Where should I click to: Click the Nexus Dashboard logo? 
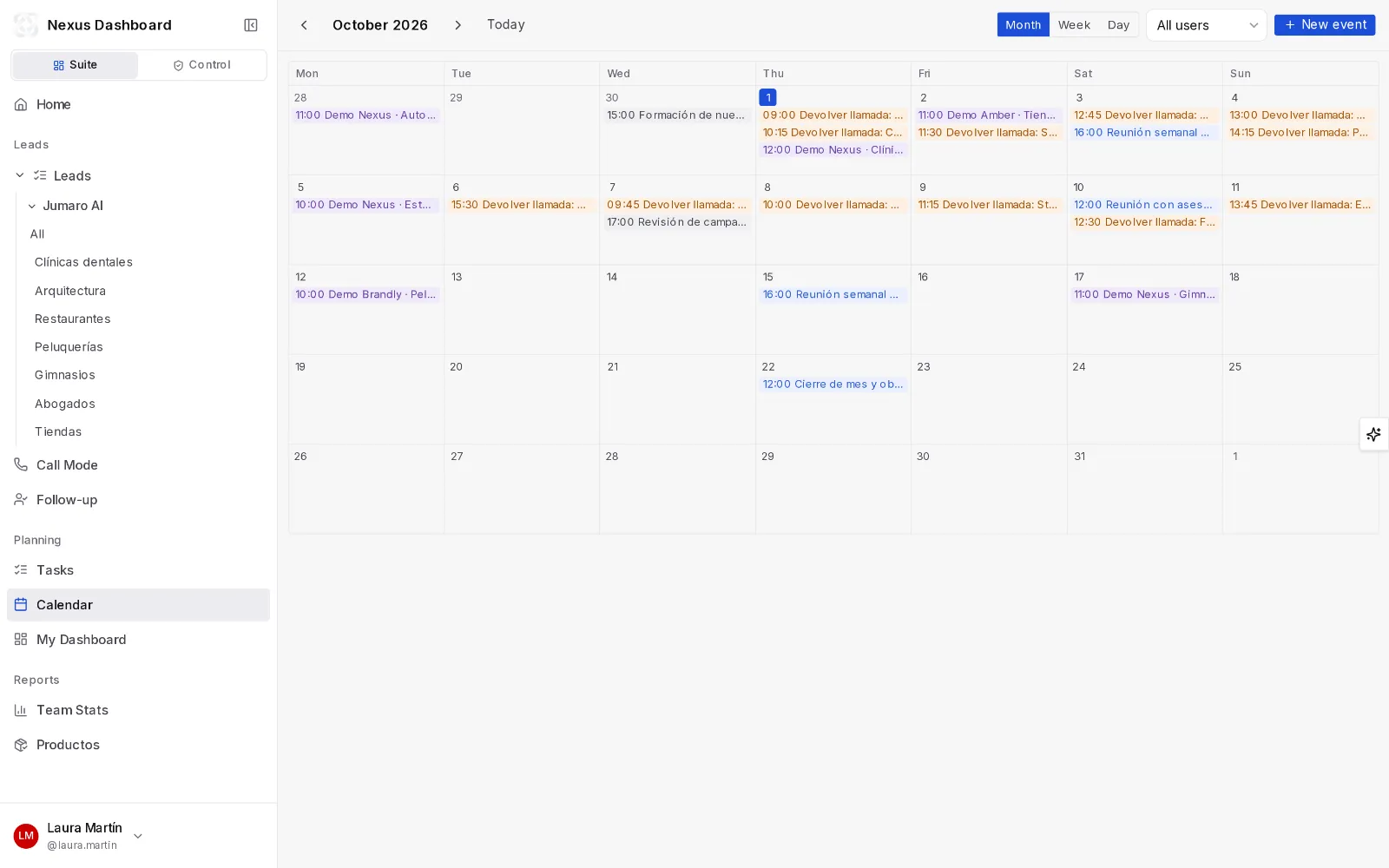pyautogui.click(x=26, y=25)
